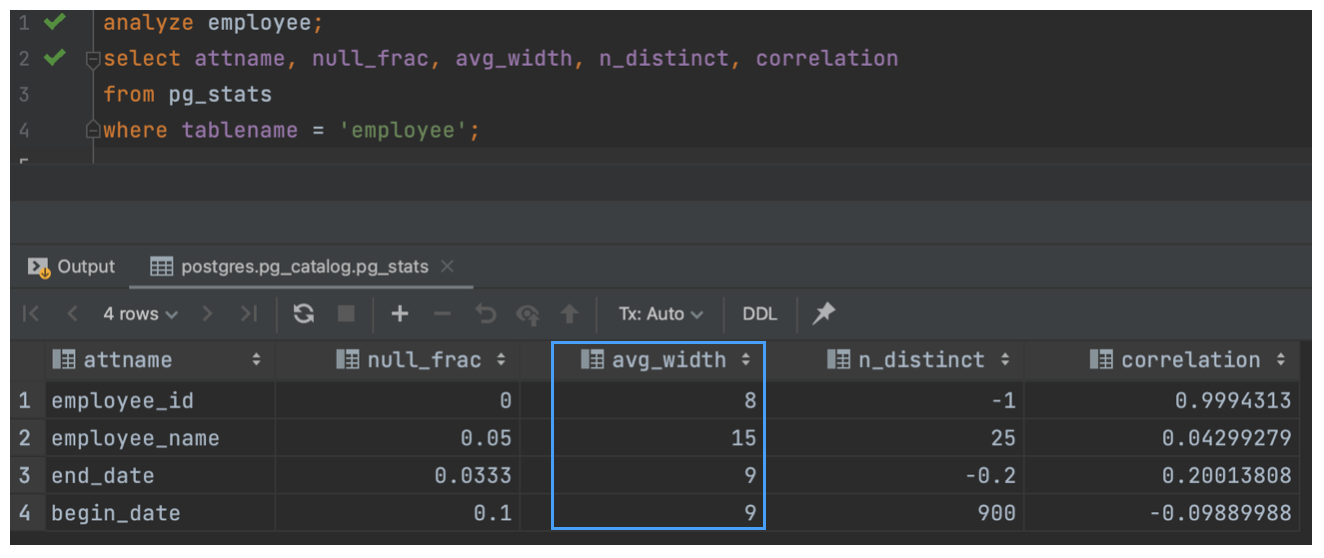Click row number 3 in results grid

(26, 476)
